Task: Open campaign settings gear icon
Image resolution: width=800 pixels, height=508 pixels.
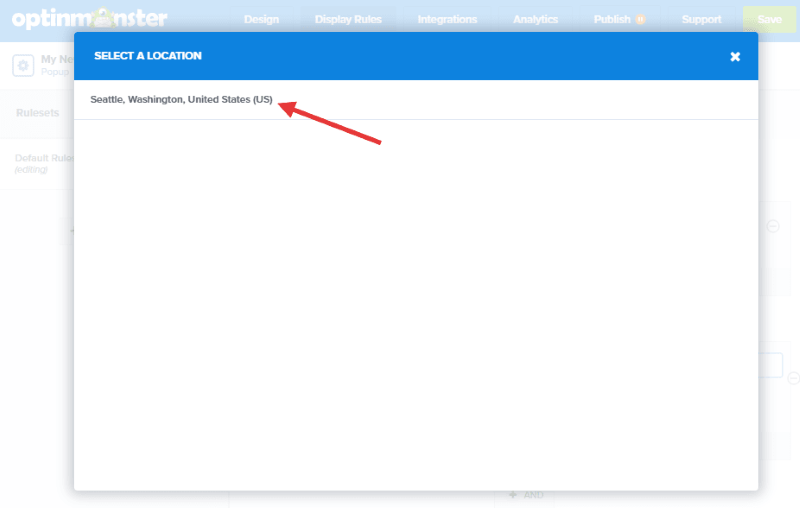Action: (23, 65)
